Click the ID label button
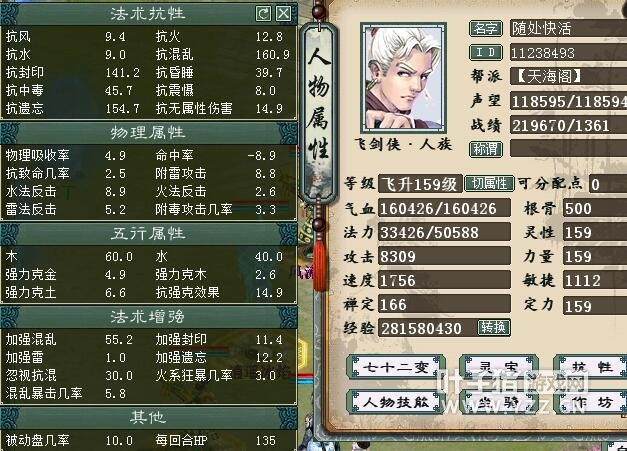This screenshot has height=451, width=627. [485, 52]
